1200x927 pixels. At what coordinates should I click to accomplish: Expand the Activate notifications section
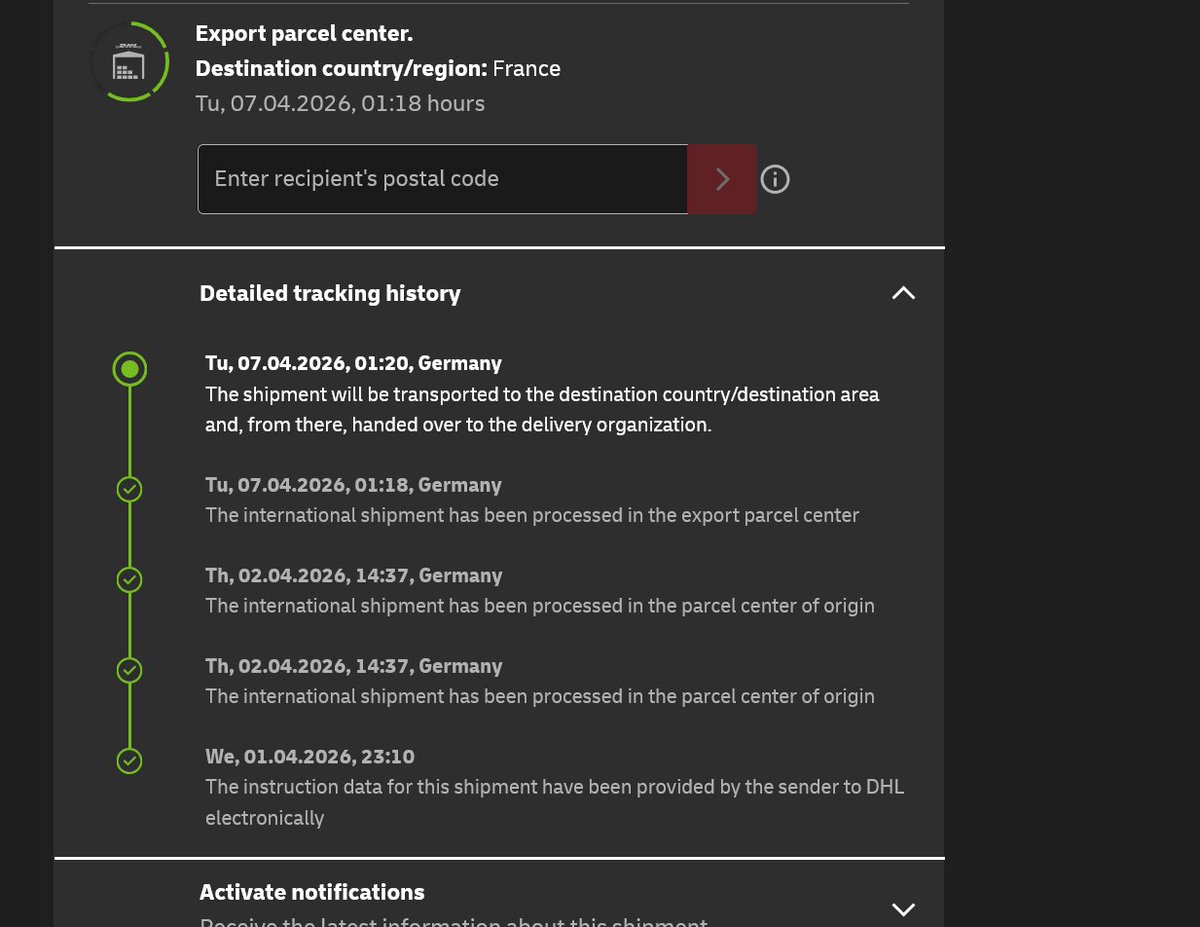pyautogui.click(x=903, y=909)
